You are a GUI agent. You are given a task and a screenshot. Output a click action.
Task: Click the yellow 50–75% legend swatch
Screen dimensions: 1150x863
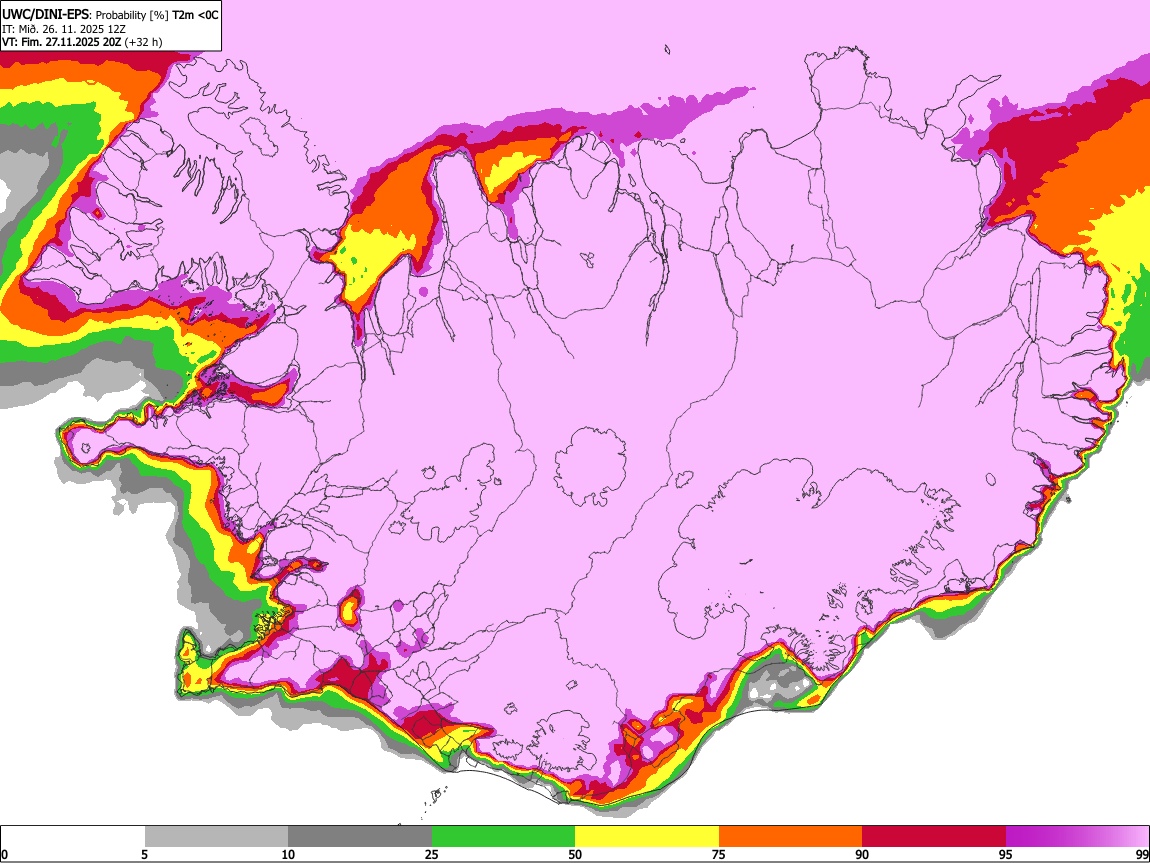(647, 837)
